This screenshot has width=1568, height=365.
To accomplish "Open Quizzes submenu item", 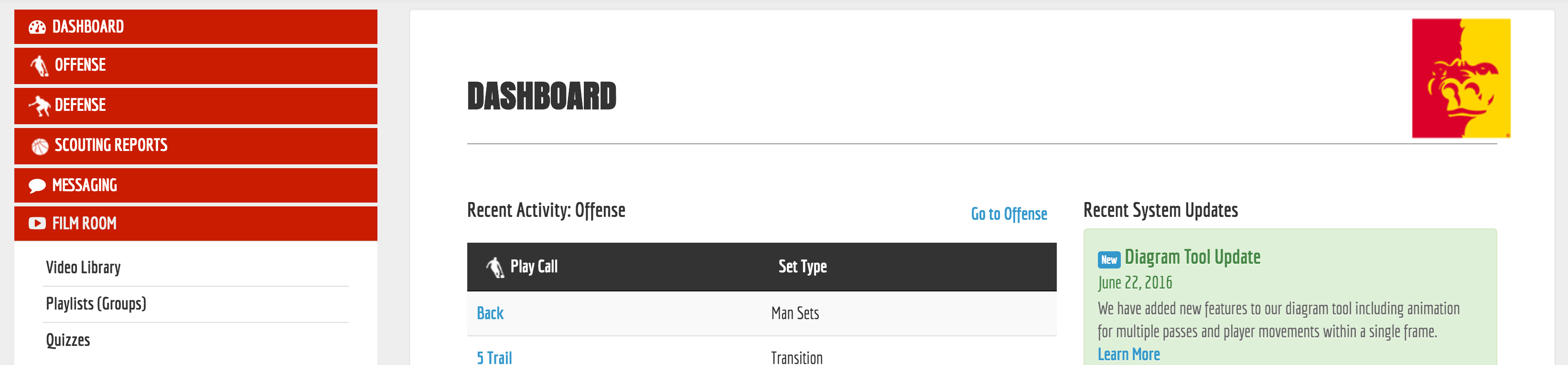I will [68, 340].
